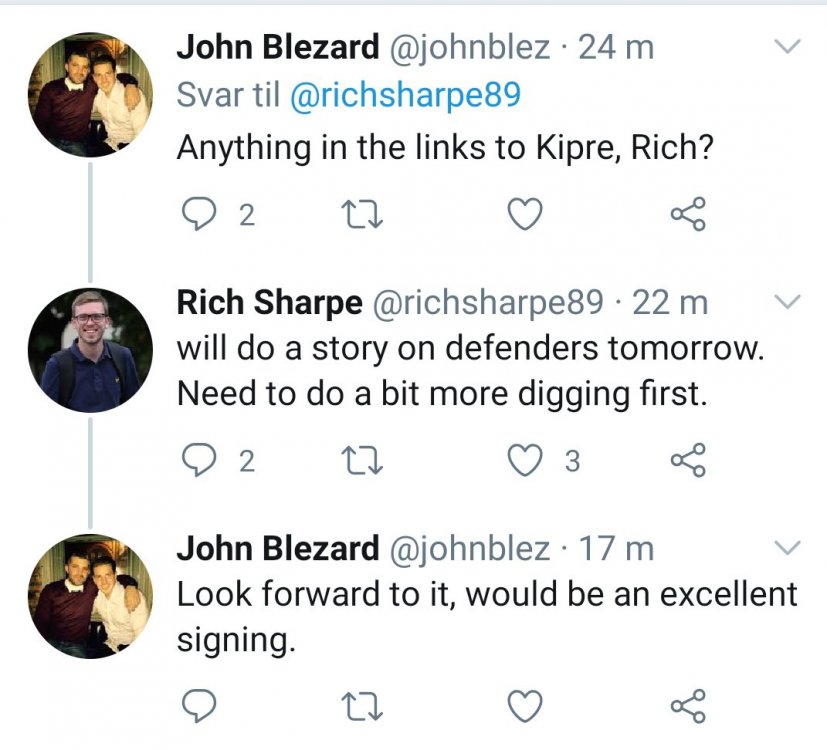Retweet Rich Sharpe's tweet about defenders story
Image resolution: width=827 pixels, height=750 pixels.
tap(356, 461)
